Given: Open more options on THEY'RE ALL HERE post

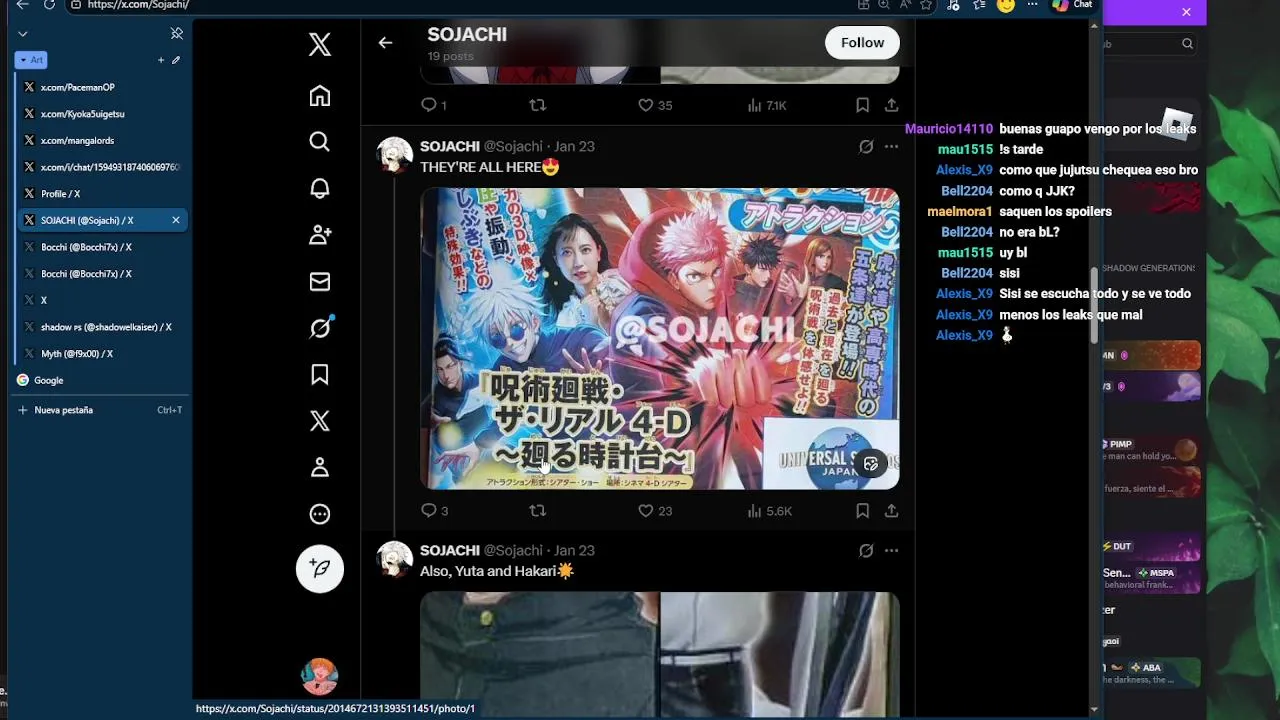Looking at the screenshot, I should tap(891, 146).
